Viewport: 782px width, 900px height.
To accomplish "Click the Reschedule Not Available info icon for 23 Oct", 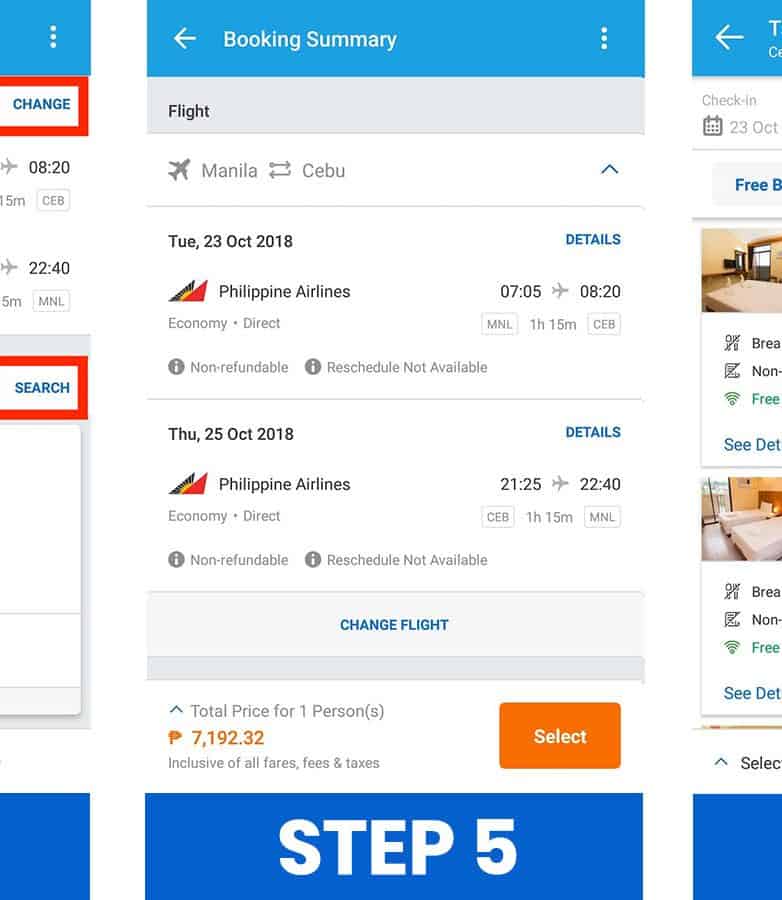I will point(313,367).
